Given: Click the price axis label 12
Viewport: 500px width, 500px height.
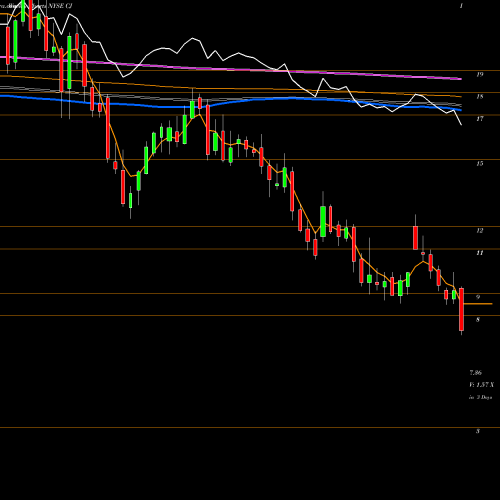Looking at the screenshot, I should click(480, 231).
